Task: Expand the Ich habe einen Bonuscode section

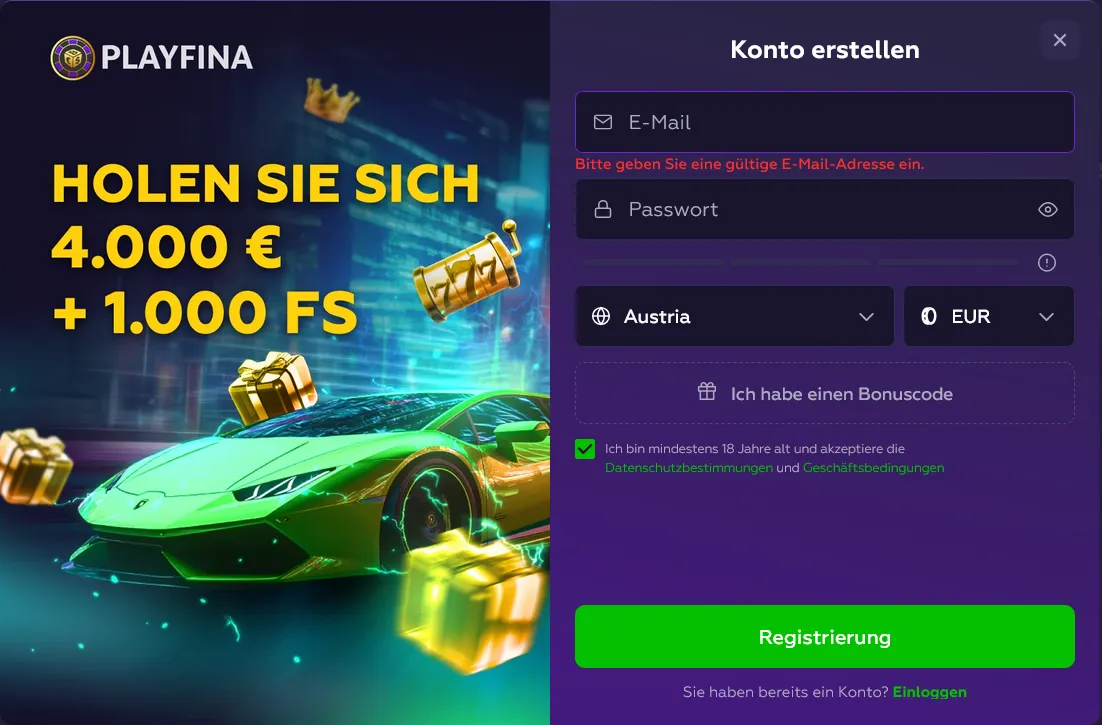Action: coord(825,393)
